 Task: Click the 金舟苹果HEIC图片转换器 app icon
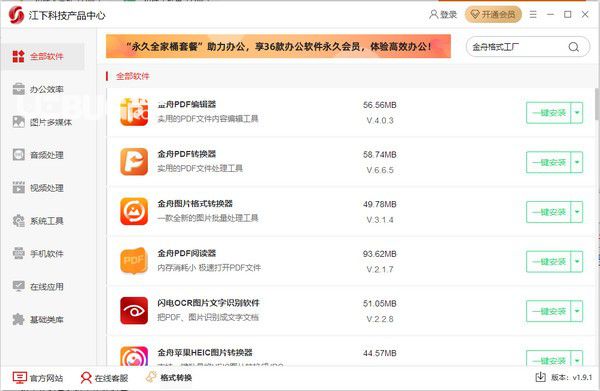click(134, 356)
